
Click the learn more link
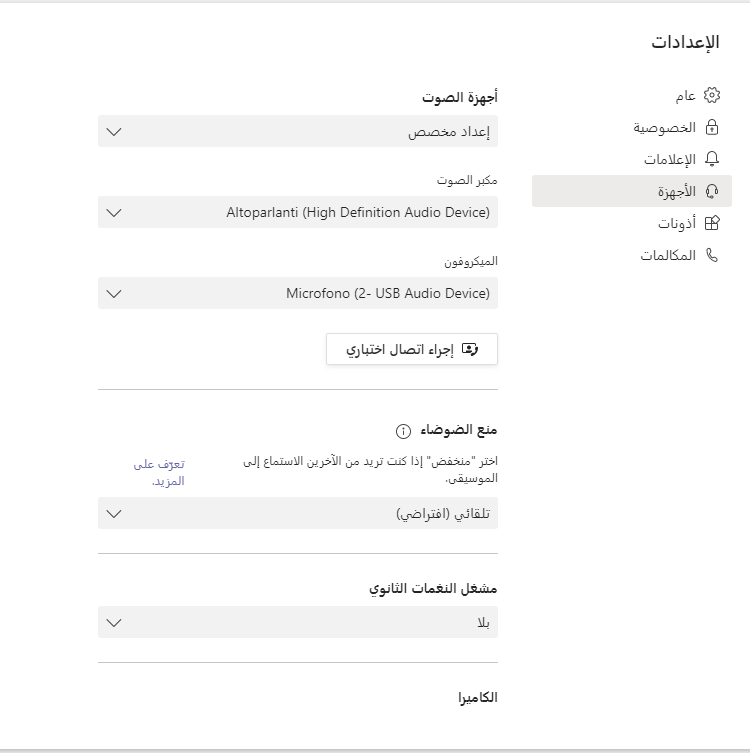[x=160, y=472]
